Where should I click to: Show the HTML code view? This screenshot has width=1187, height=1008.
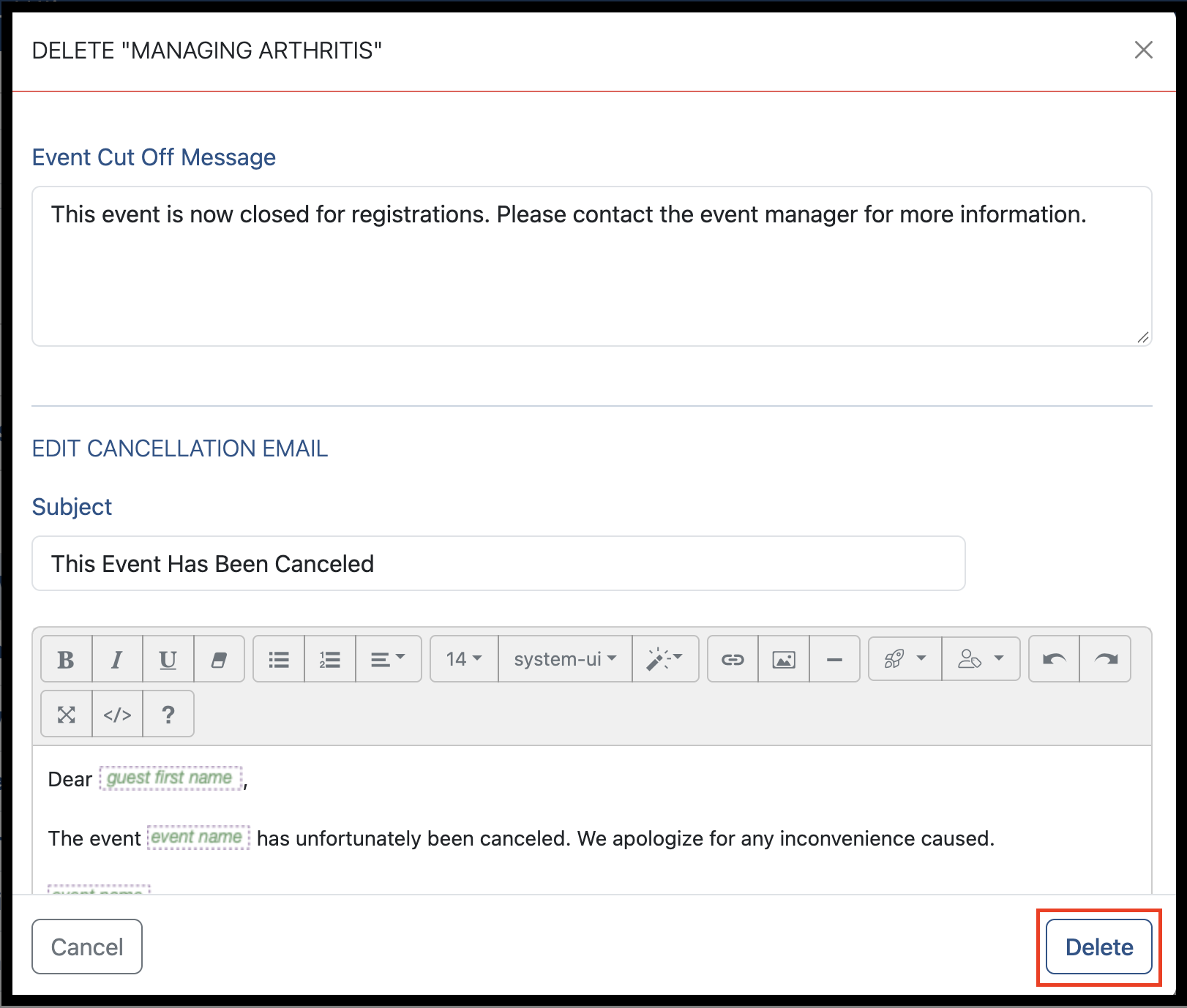point(117,714)
